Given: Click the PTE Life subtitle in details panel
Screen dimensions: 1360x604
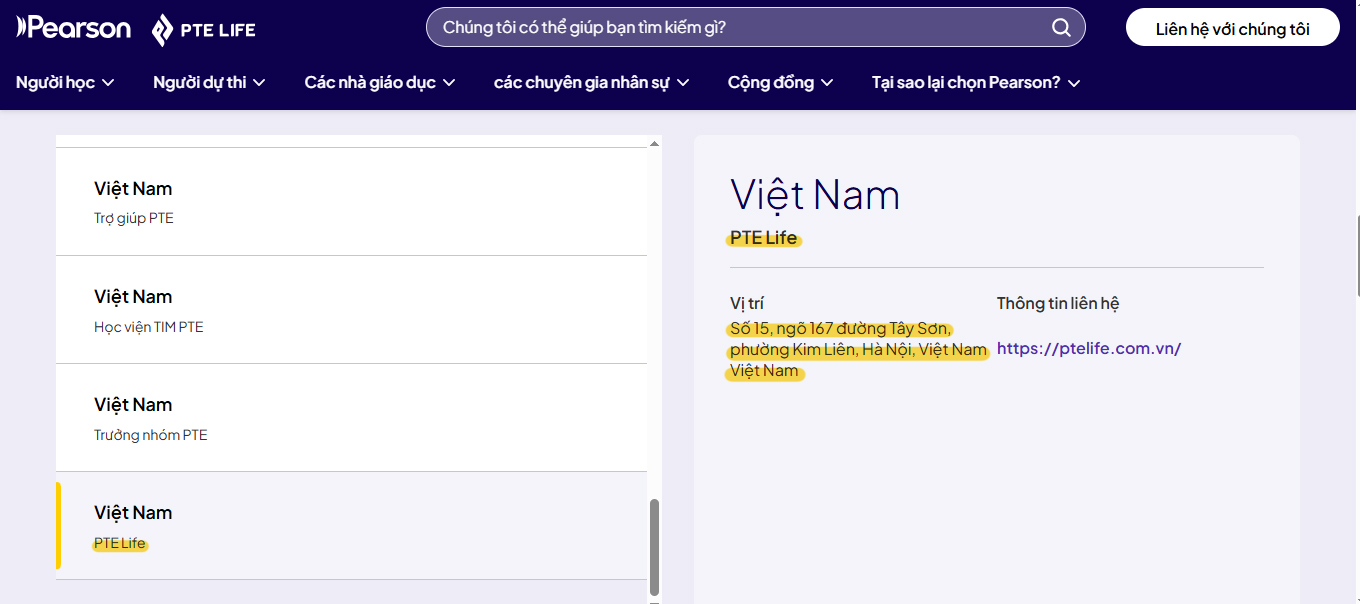Looking at the screenshot, I should coord(764,238).
